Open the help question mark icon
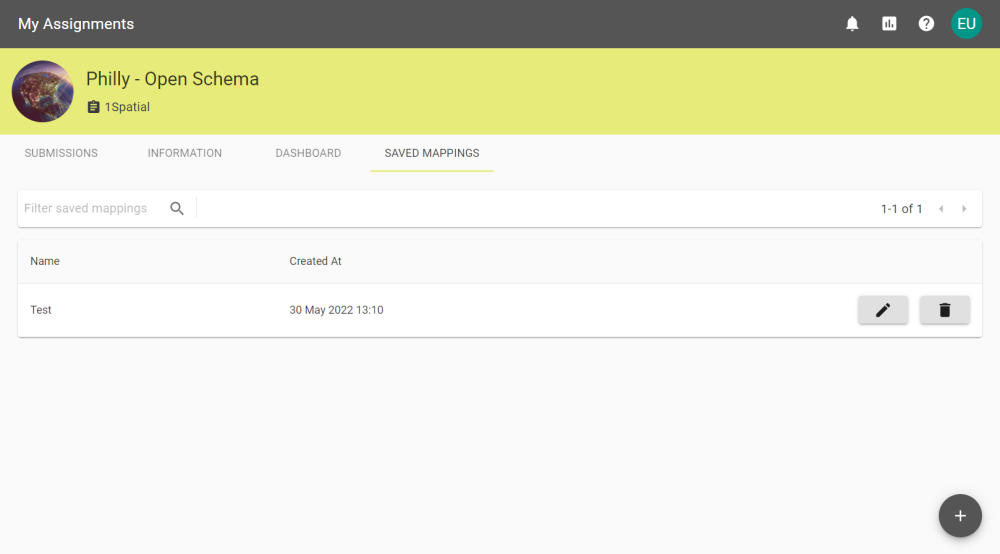The height and width of the screenshot is (554, 1000). click(x=926, y=24)
